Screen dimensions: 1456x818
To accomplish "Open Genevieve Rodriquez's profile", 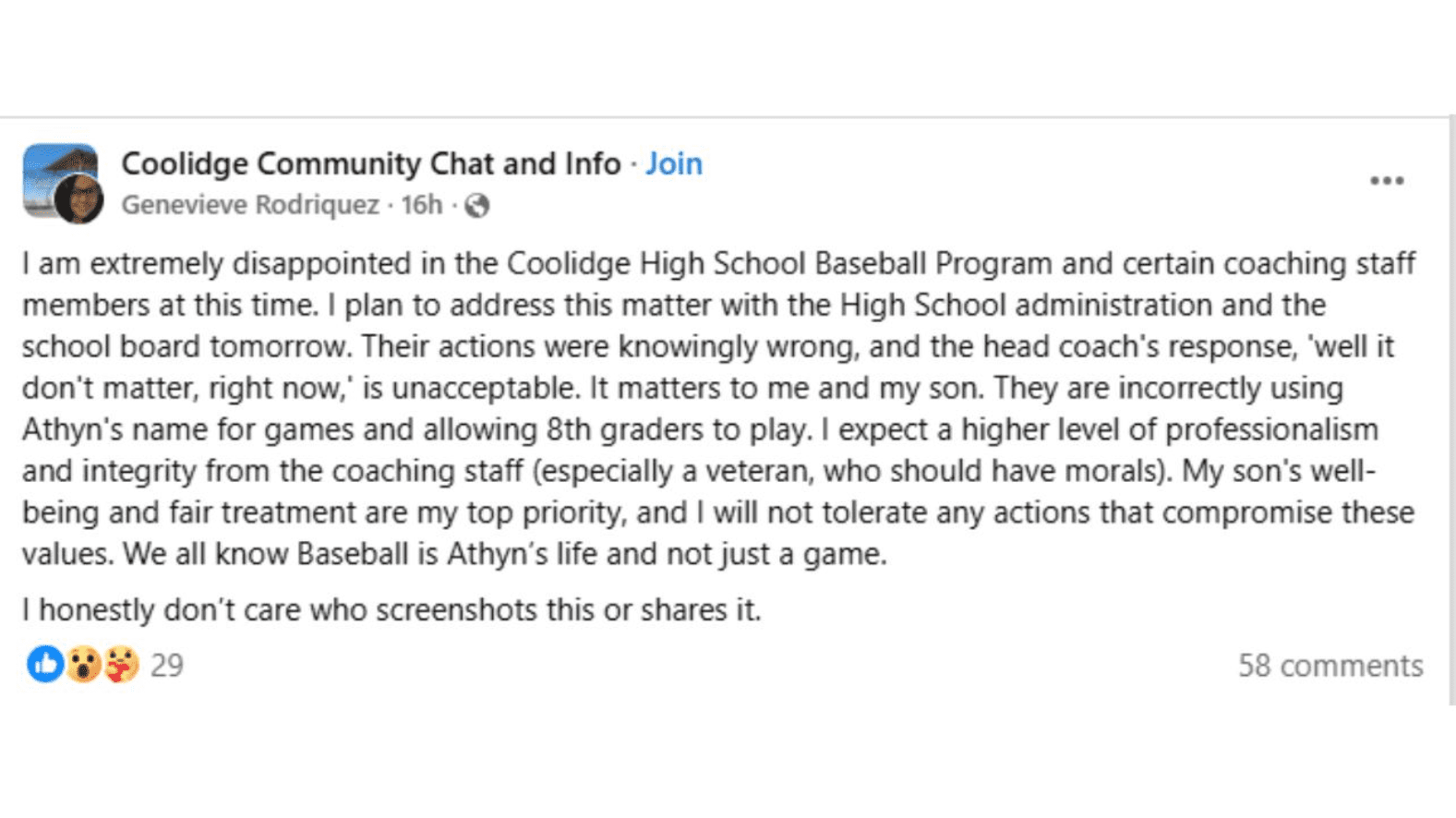I will pos(254,205).
